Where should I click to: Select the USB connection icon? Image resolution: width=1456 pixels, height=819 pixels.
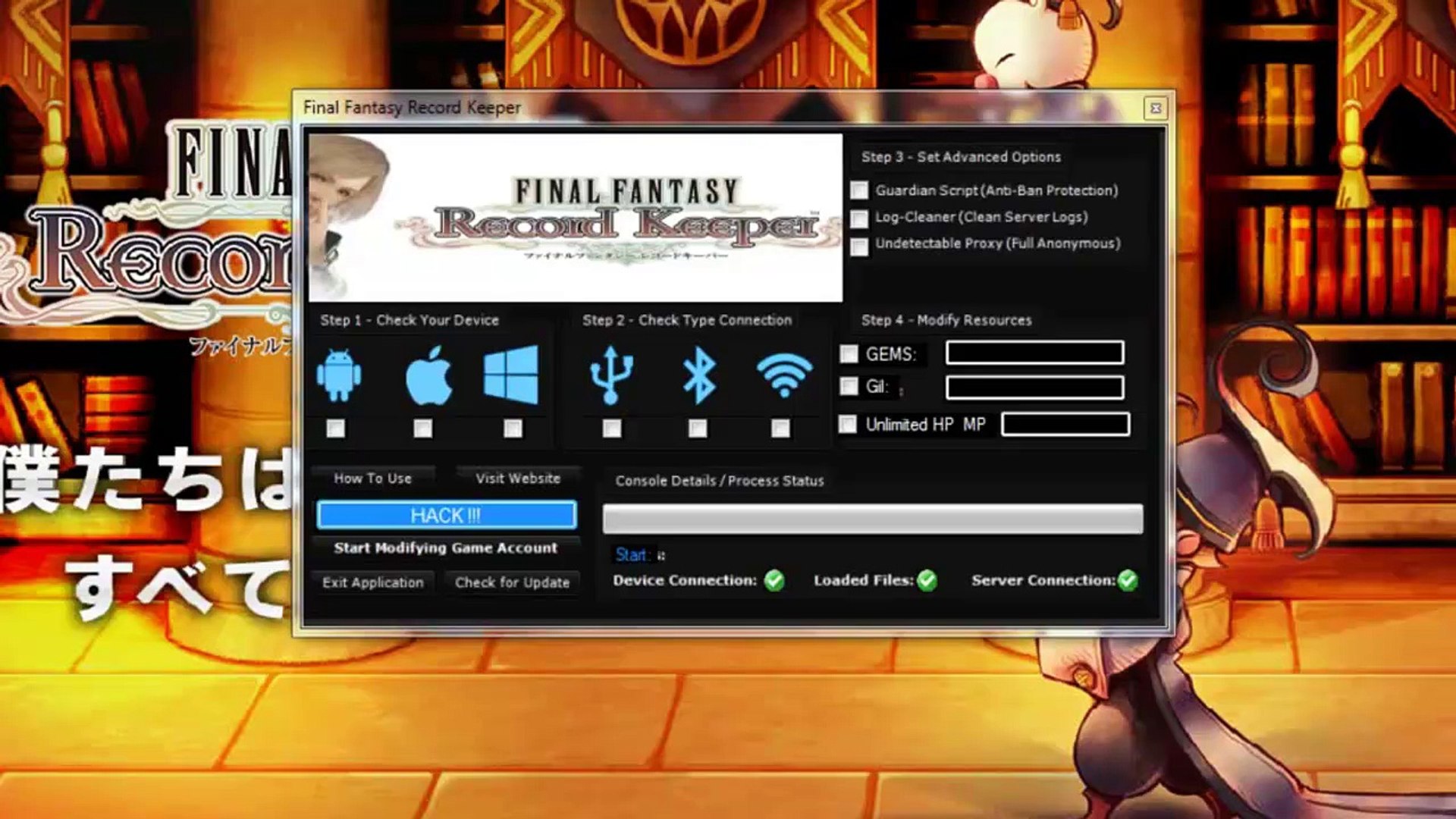tap(611, 375)
